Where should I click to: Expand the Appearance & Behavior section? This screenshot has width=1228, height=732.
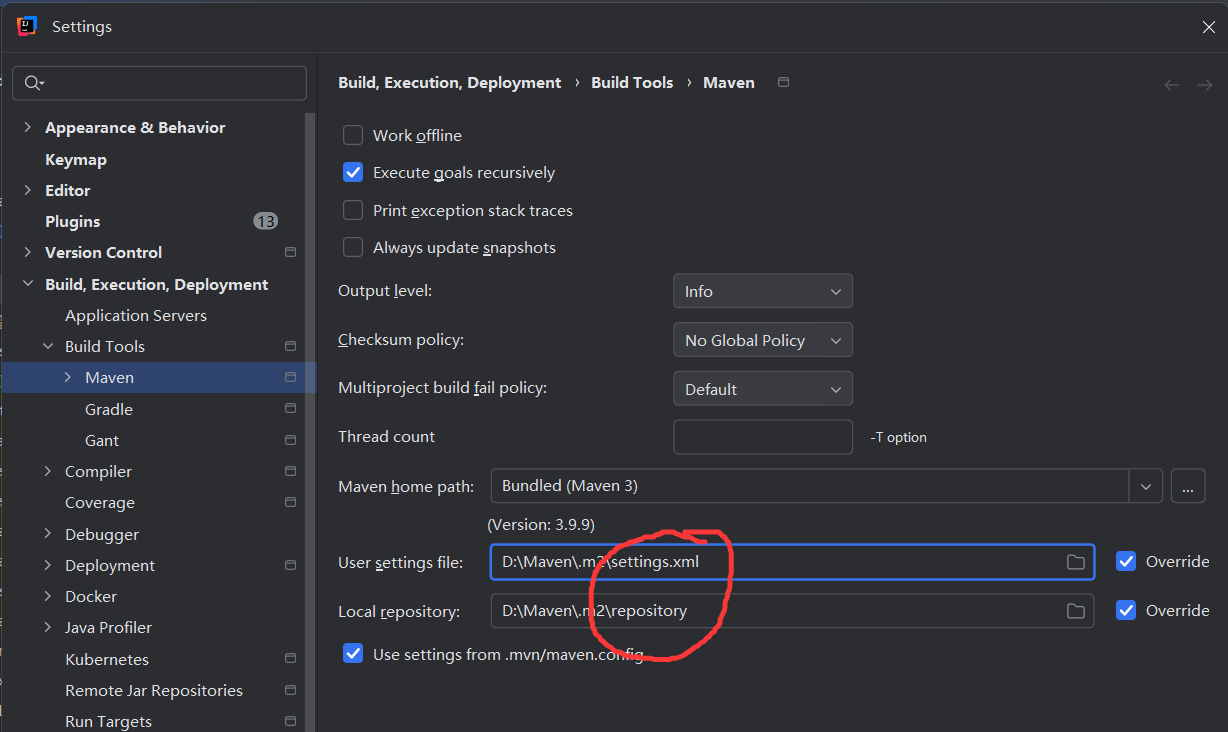click(27, 127)
